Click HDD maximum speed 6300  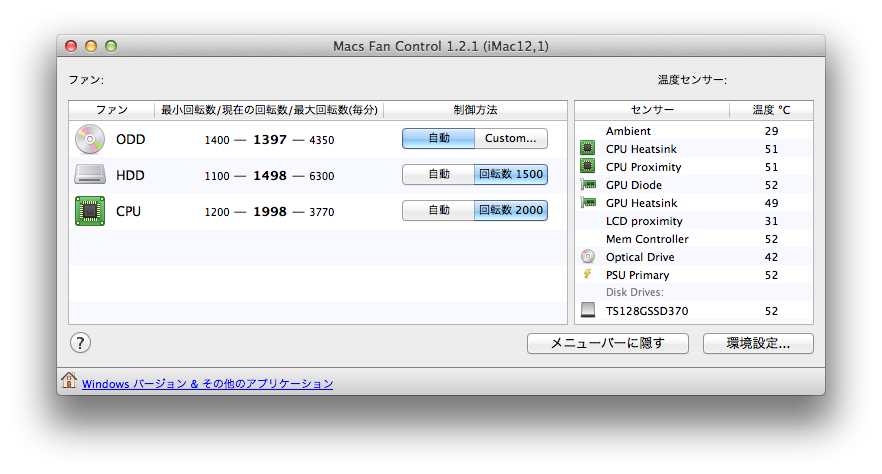point(322,176)
